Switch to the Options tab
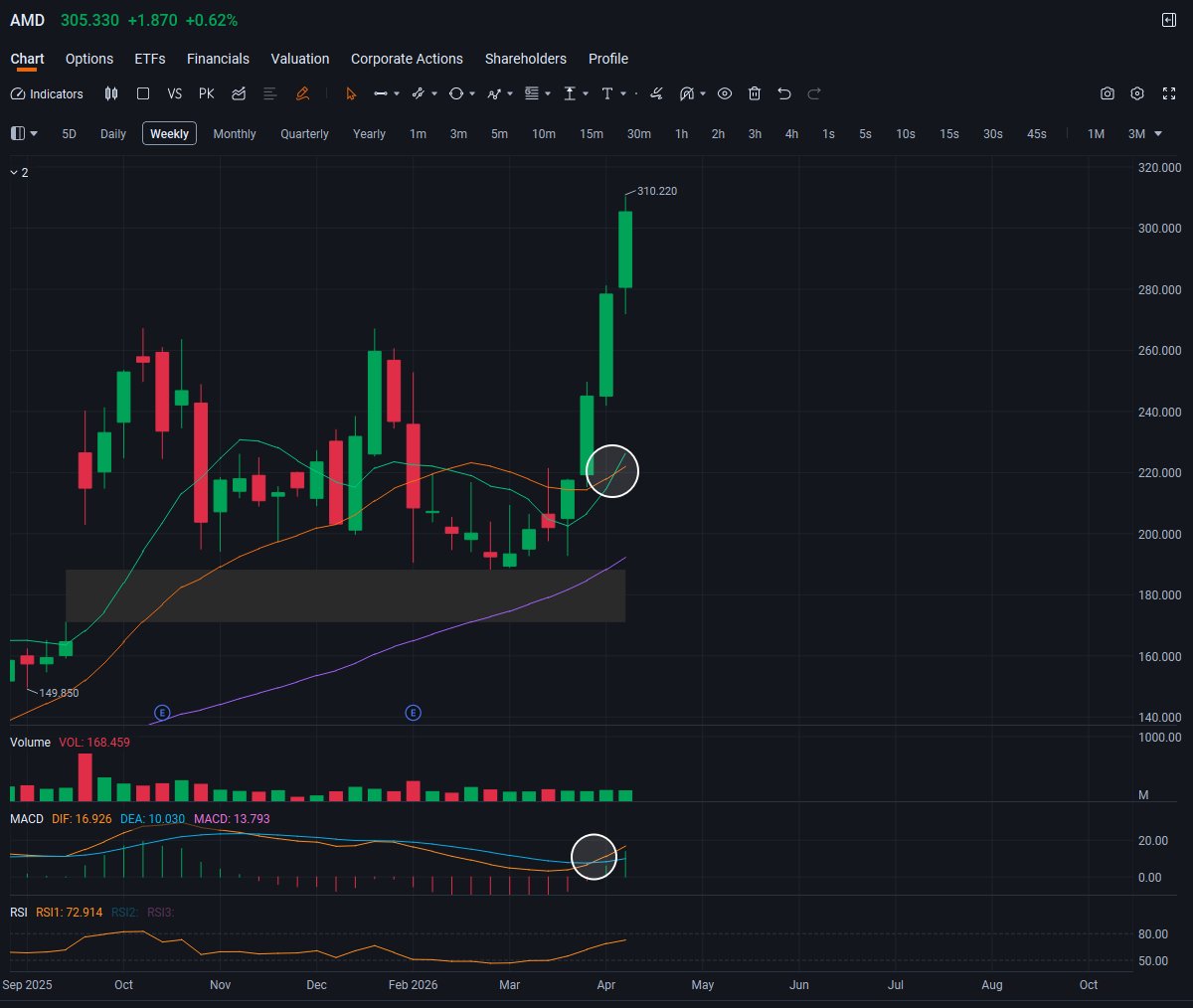 tap(89, 59)
